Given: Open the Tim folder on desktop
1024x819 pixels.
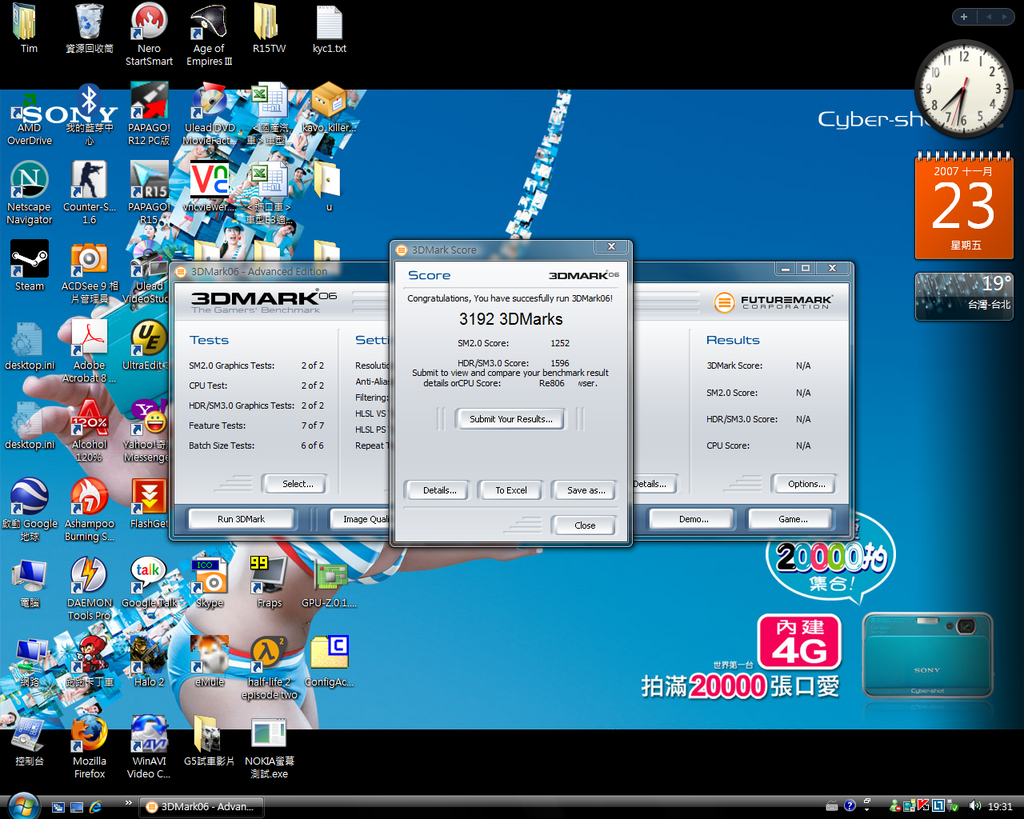Looking at the screenshot, I should click(28, 29).
